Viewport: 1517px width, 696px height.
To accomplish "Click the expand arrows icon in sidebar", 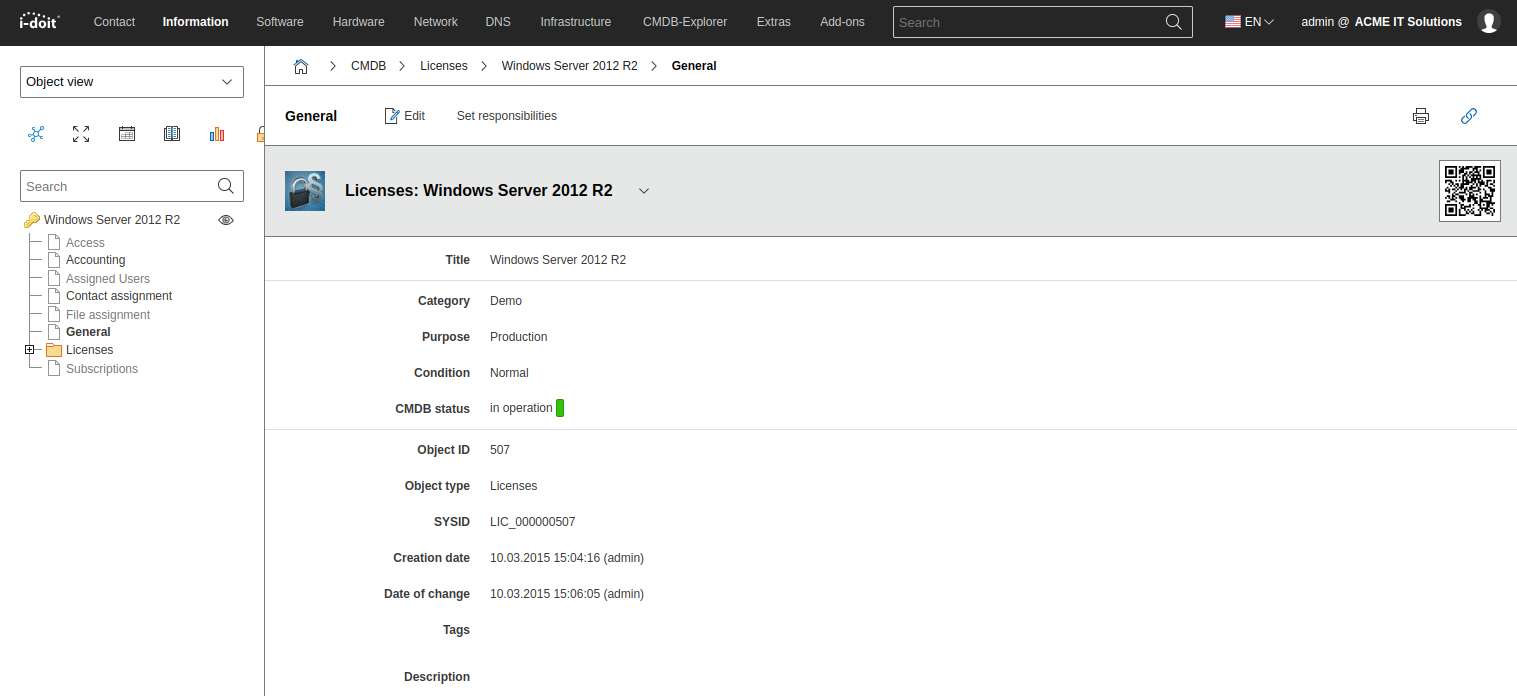I will point(81,133).
